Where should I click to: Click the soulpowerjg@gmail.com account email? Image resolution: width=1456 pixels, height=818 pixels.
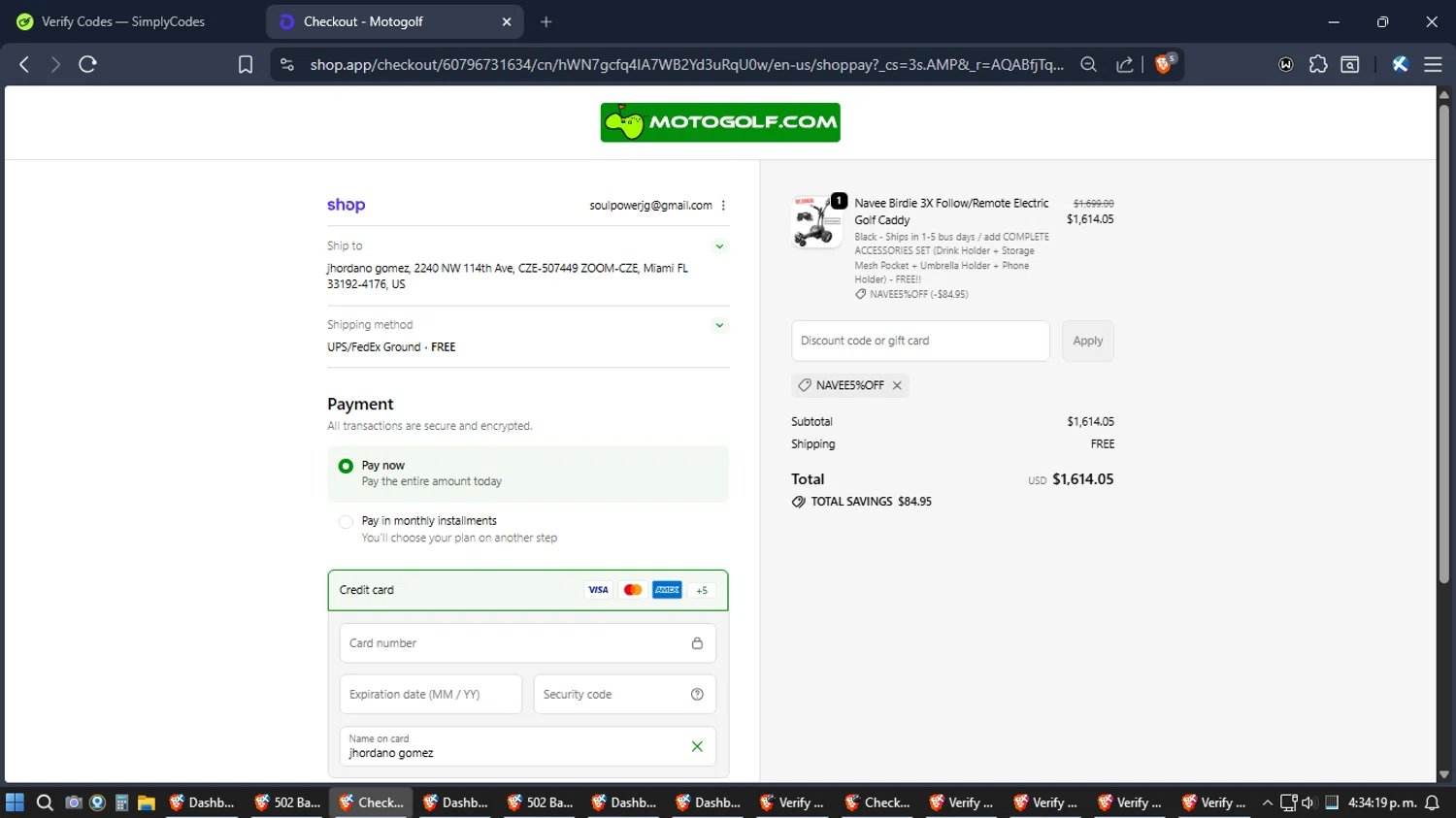[x=650, y=206]
